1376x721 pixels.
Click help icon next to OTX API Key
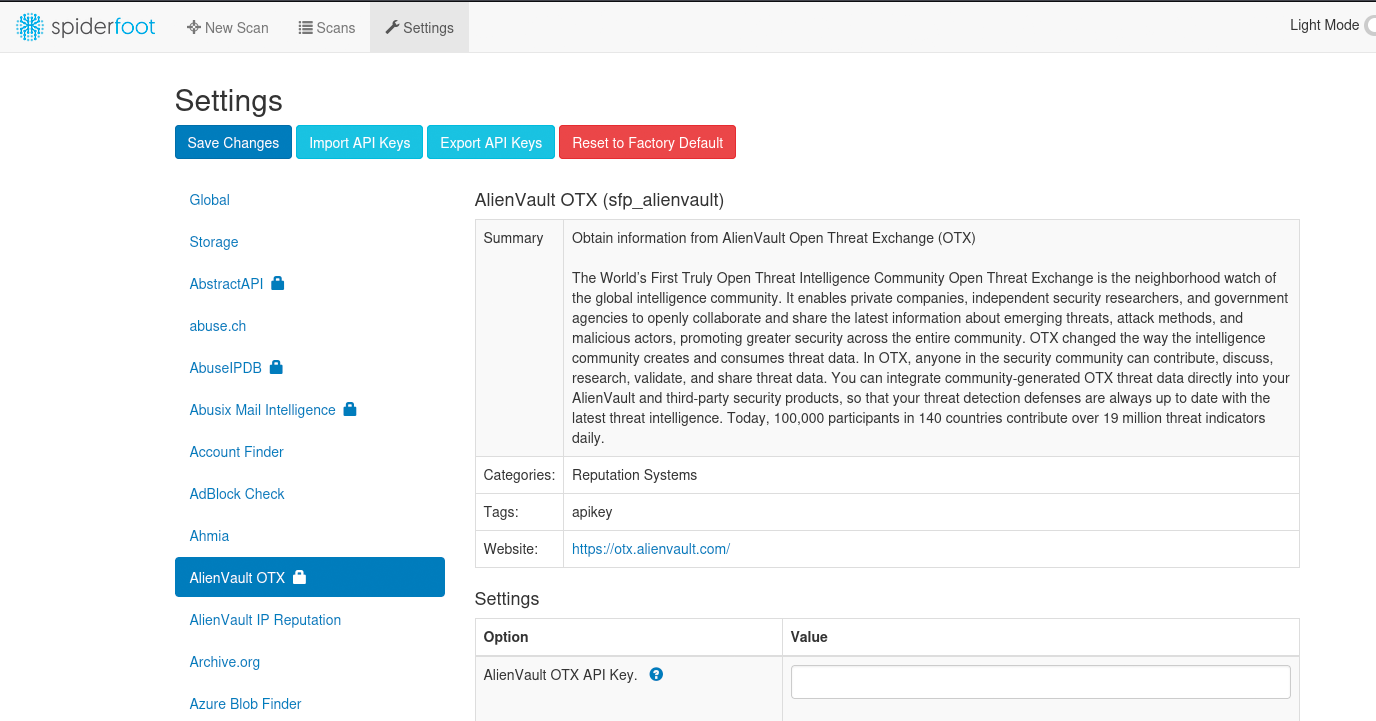click(x=656, y=674)
